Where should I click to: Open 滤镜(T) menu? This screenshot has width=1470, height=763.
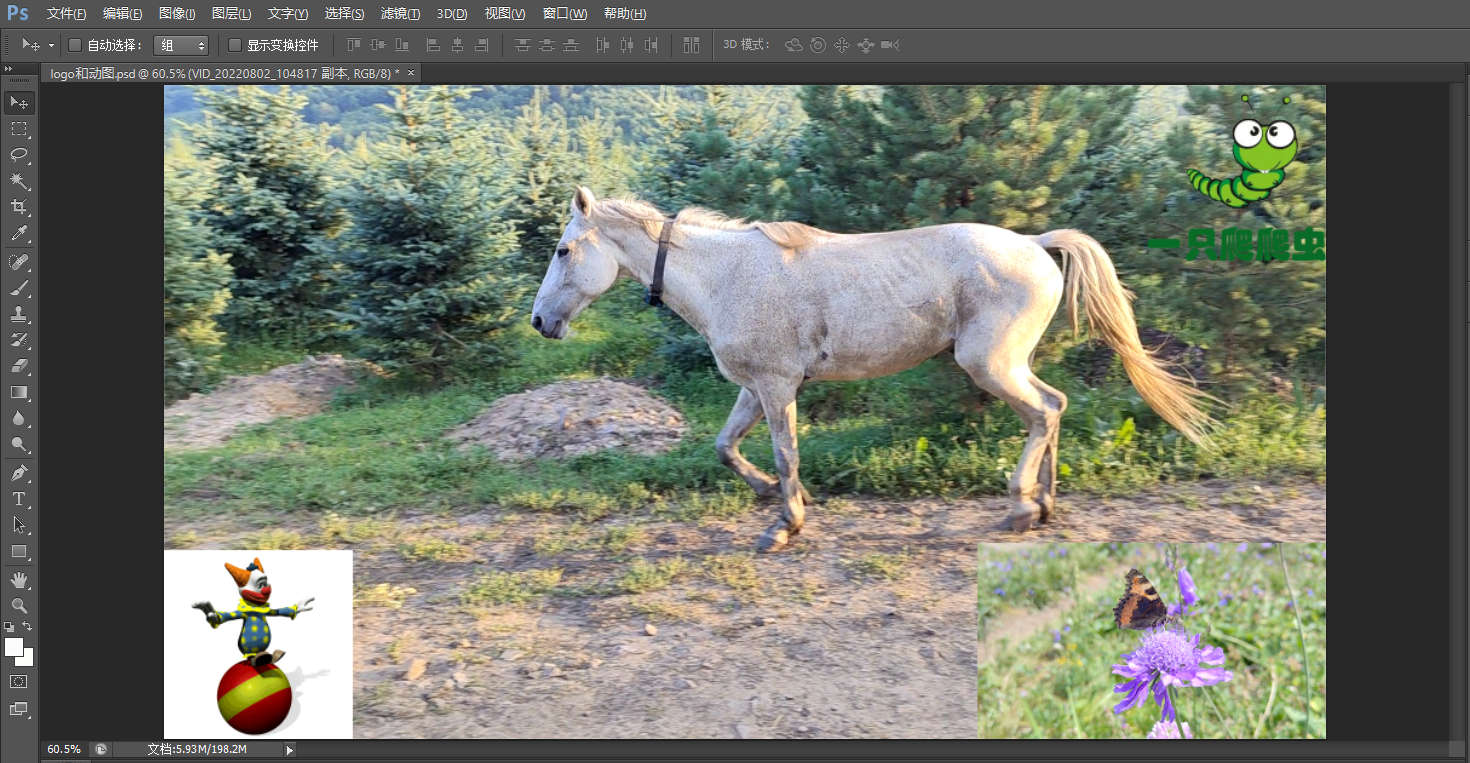click(401, 14)
